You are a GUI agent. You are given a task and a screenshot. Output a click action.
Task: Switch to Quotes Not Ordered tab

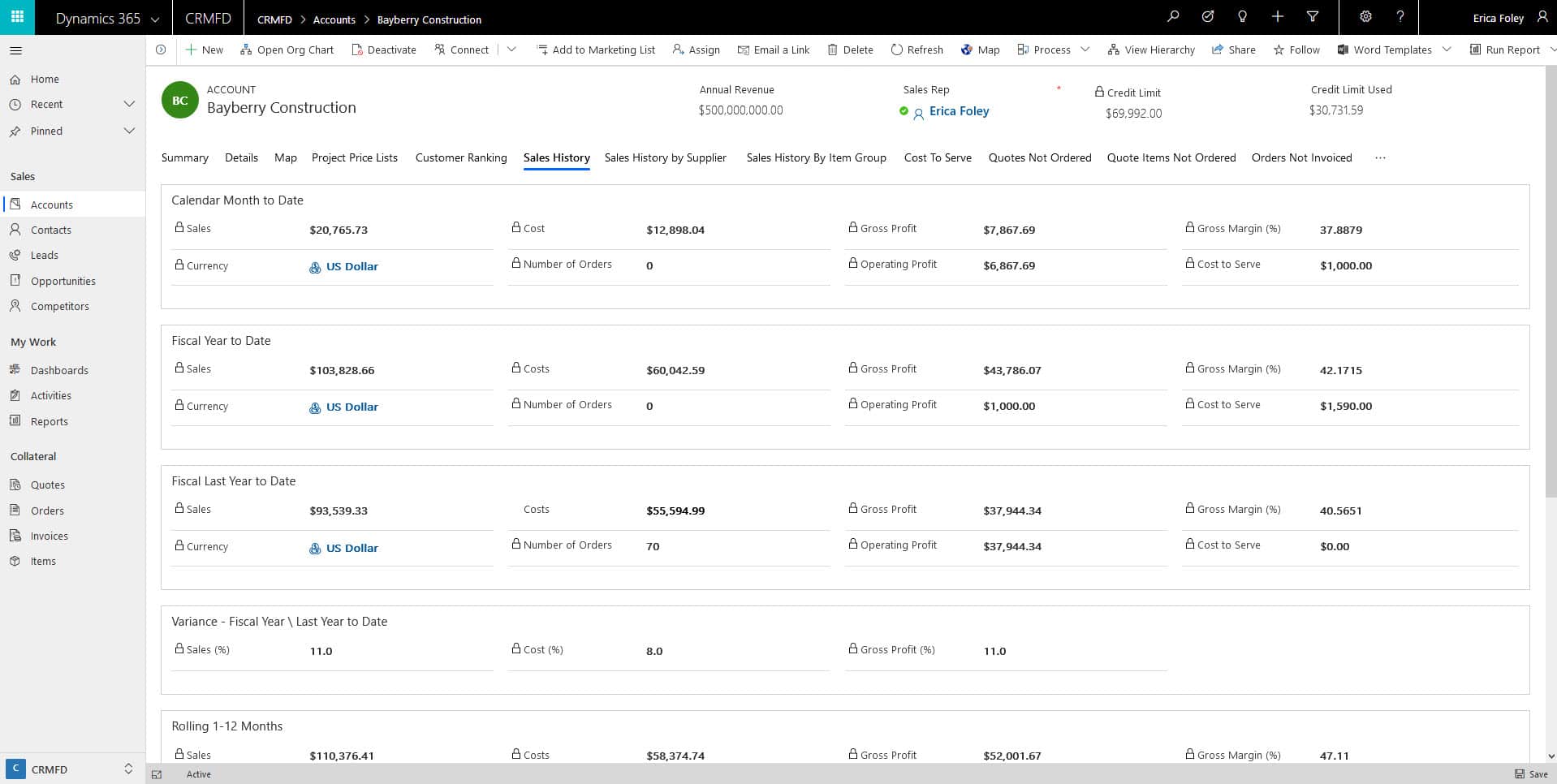coord(1040,157)
